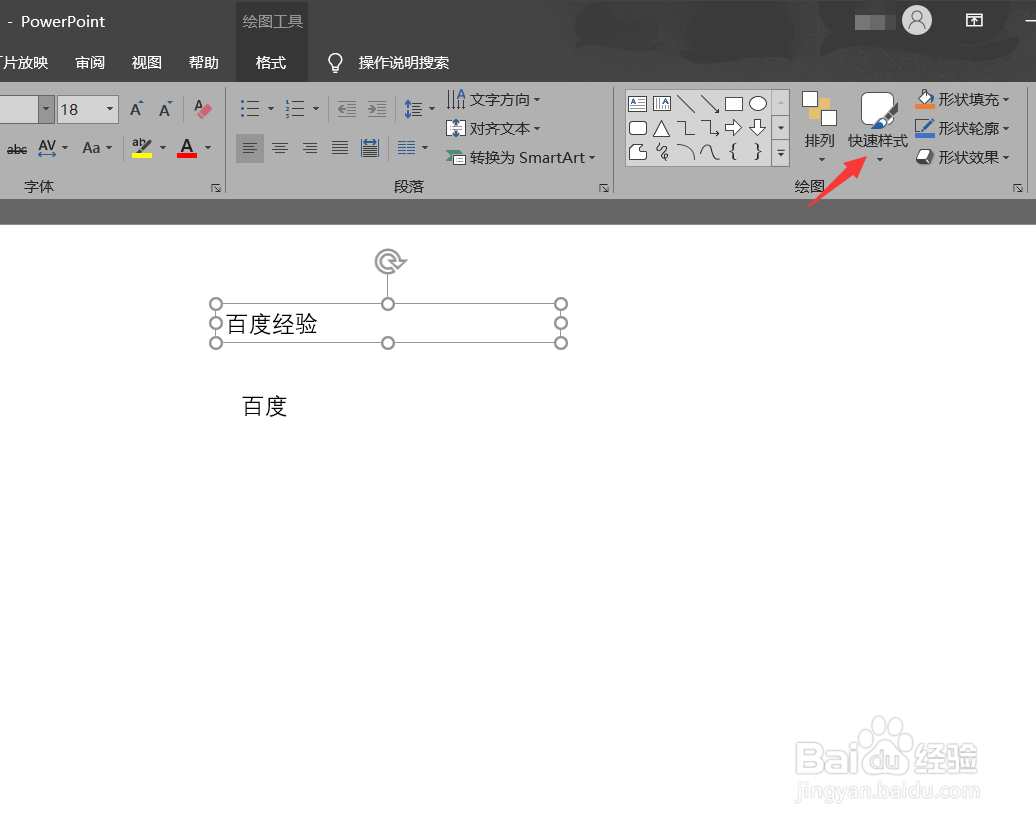Select the curve shape
This screenshot has width=1036, height=827.
point(710,153)
